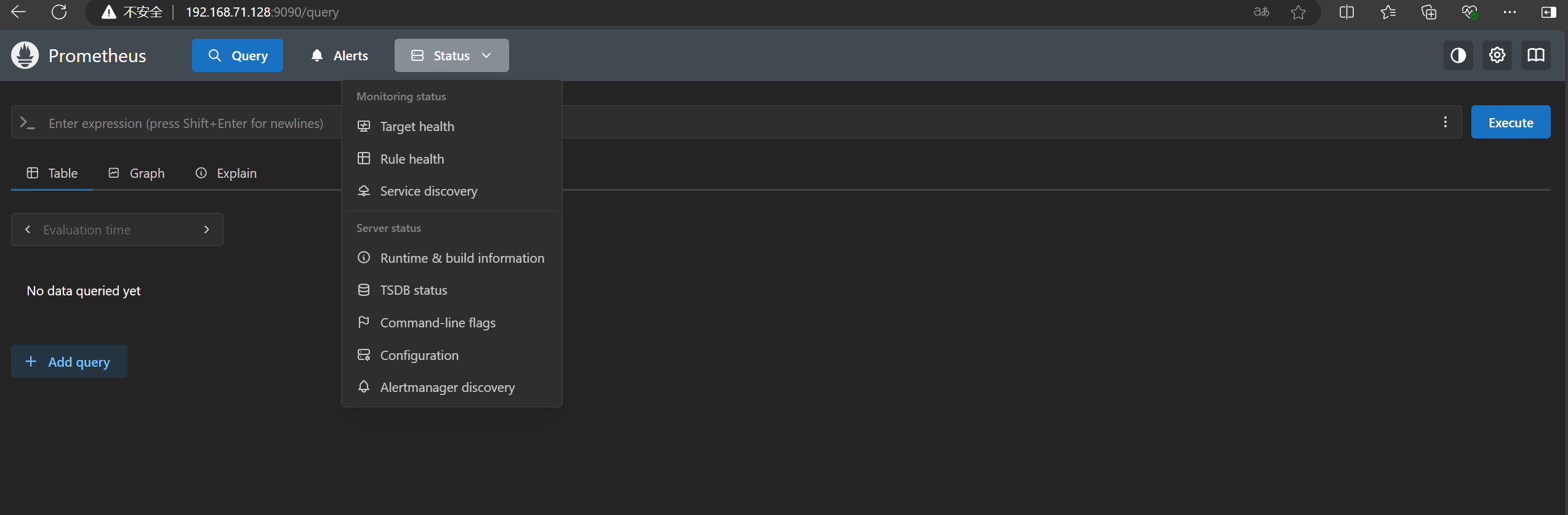The width and height of the screenshot is (1568, 515).
Task: Click the Prometheus title link
Action: [97, 55]
